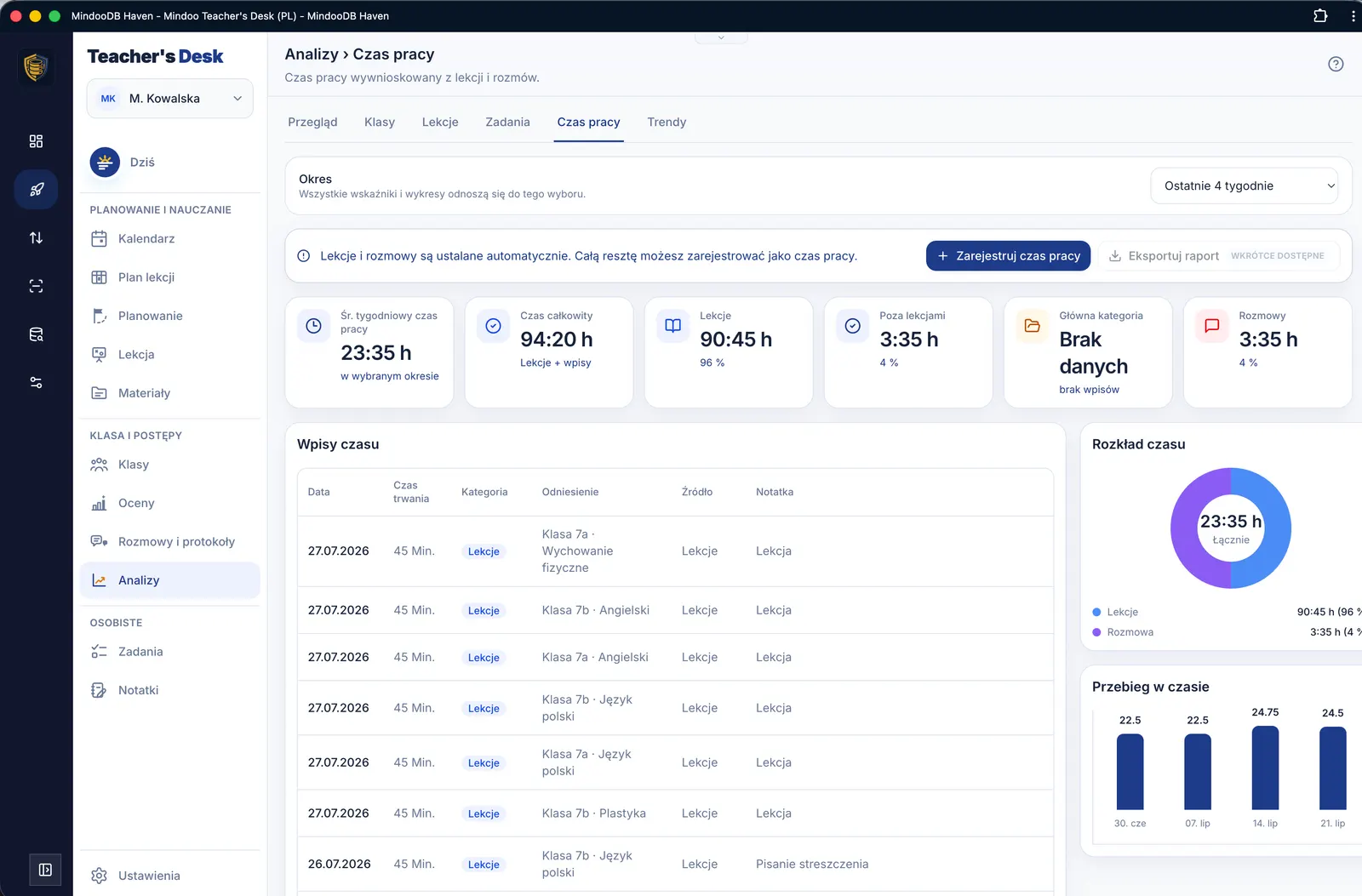Click Zarejestruj czas pracy button
Screen dimensions: 1362x896
pyautogui.click(x=1008, y=256)
